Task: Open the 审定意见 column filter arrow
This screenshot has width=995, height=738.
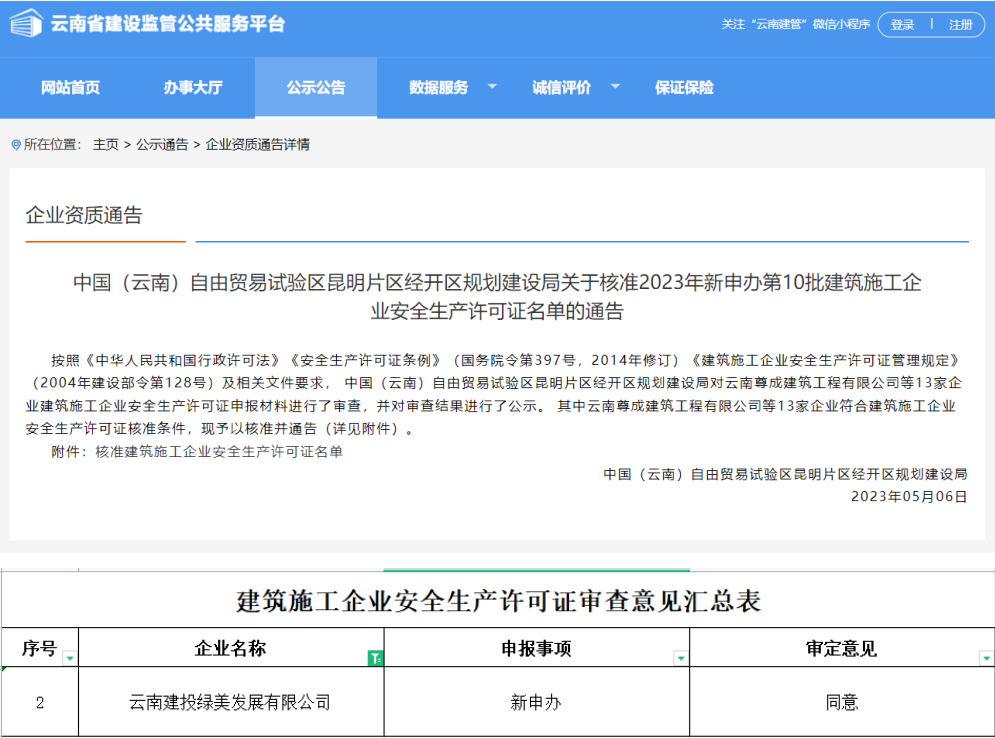Action: pyautogui.click(x=985, y=658)
